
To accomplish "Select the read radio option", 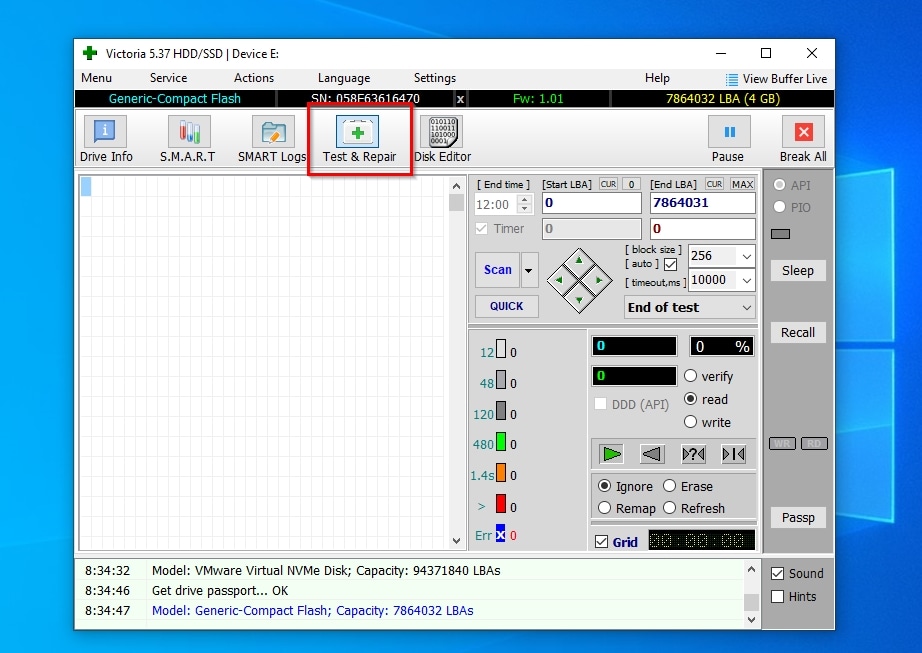I will 690,399.
